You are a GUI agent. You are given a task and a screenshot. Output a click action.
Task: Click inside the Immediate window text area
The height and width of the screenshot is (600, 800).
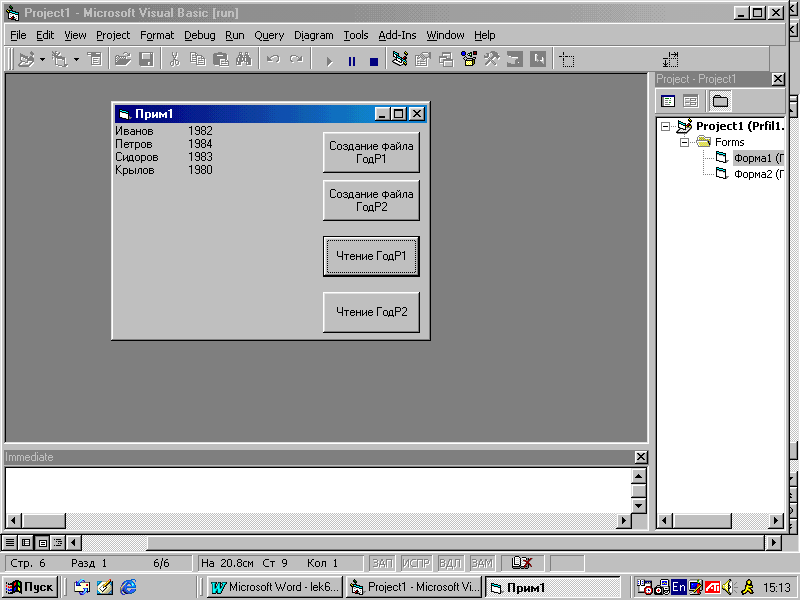pyautogui.click(x=318, y=490)
